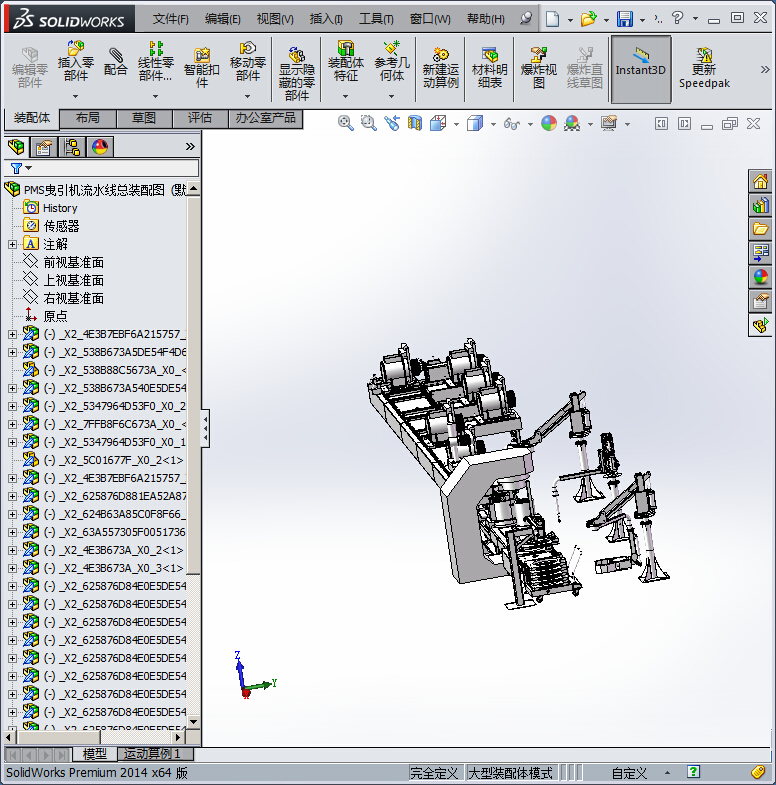The height and width of the screenshot is (785, 776).
Task: Collapse the feature tree panel handle
Action: [x=205, y=429]
